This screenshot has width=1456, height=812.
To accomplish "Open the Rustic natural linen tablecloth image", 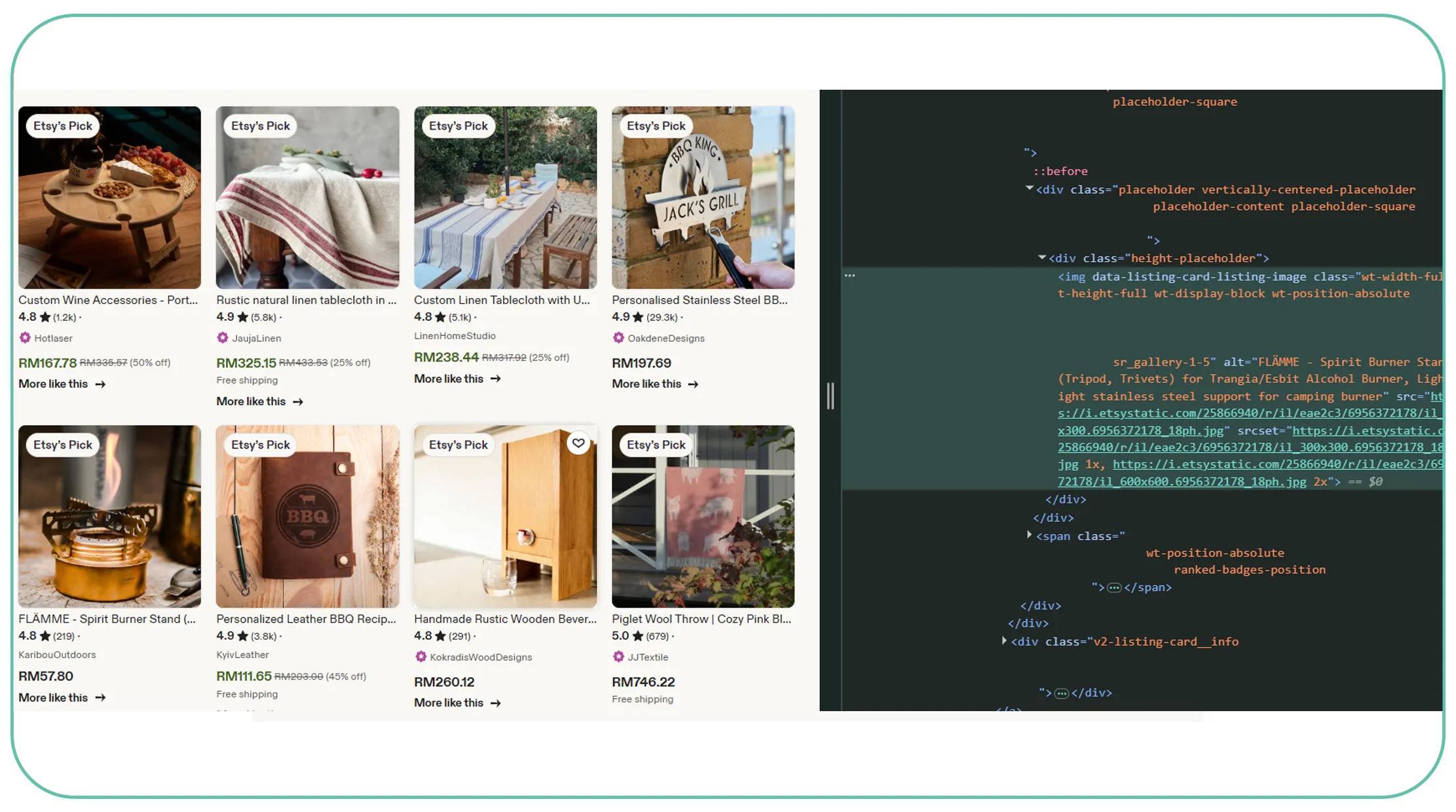I will [307, 197].
